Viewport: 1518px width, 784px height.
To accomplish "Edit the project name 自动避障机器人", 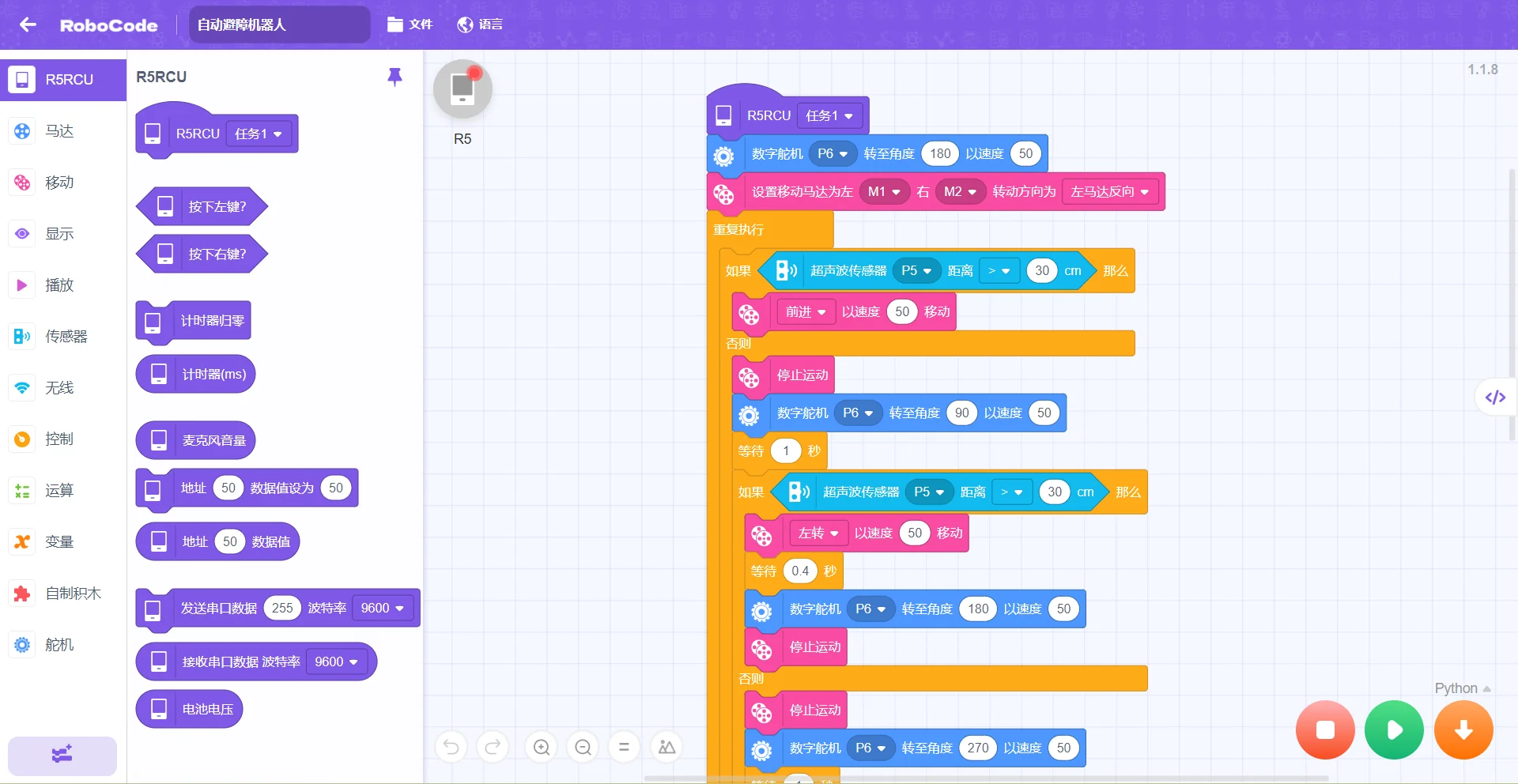I will (280, 24).
